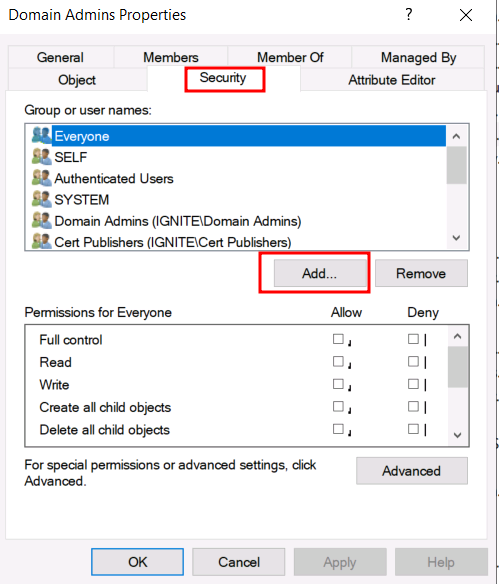Click the Add... button
The height and width of the screenshot is (584, 499).
tap(320, 273)
